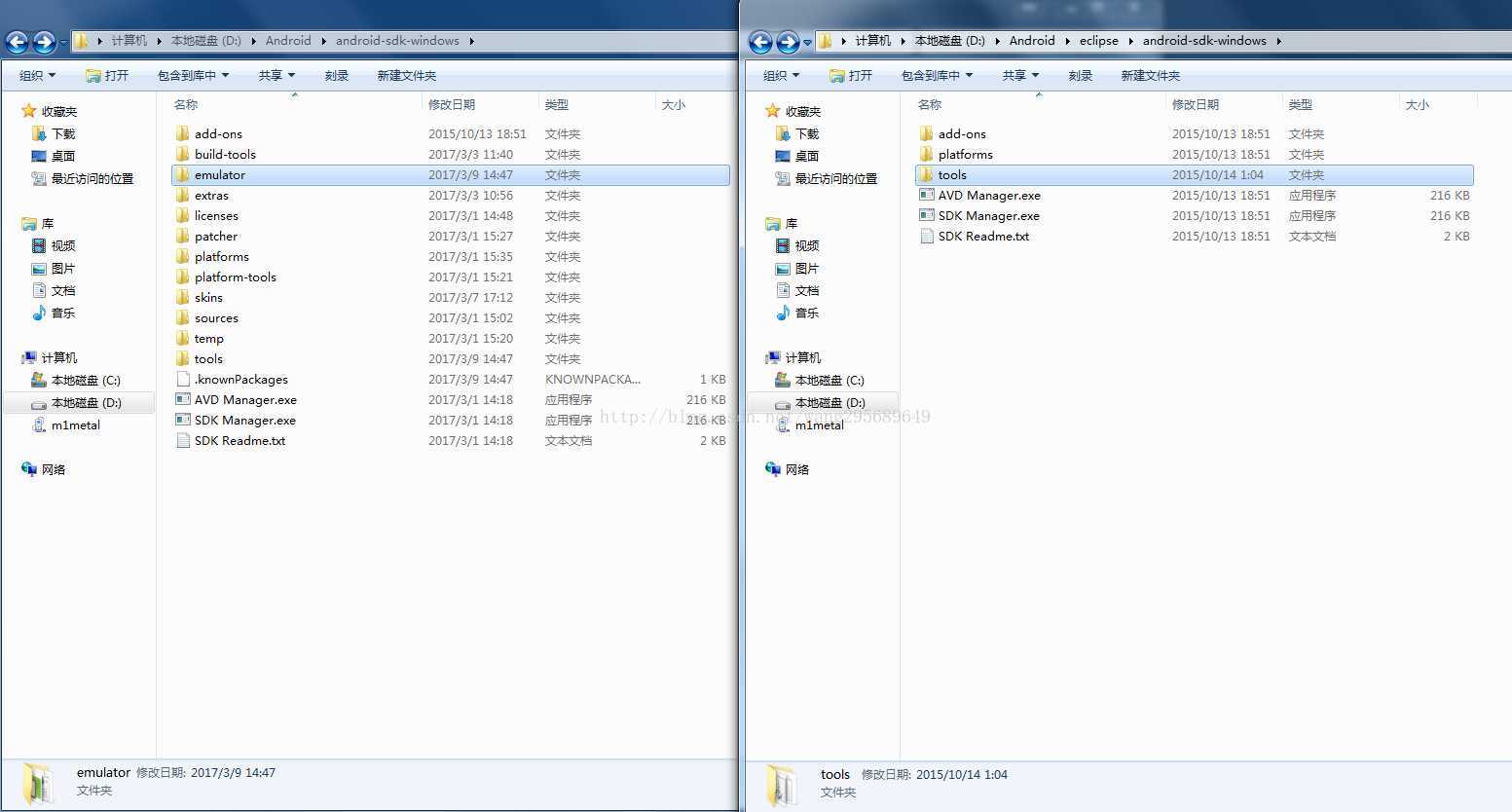Select skins folder name in left window
This screenshot has height=812, width=1512.
pyautogui.click(x=208, y=298)
